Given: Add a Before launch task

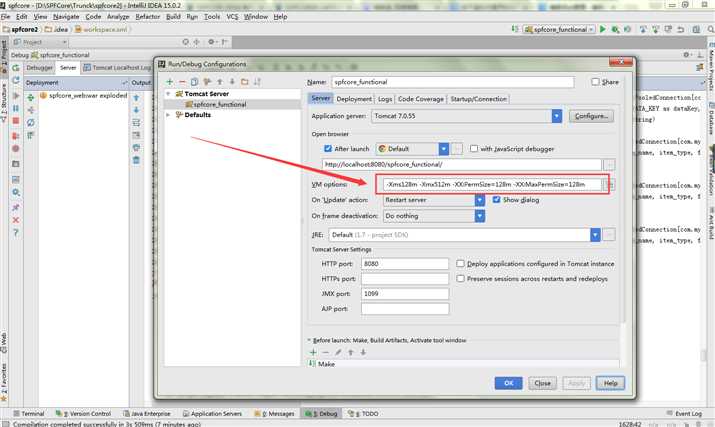Looking at the screenshot, I should tap(313, 352).
